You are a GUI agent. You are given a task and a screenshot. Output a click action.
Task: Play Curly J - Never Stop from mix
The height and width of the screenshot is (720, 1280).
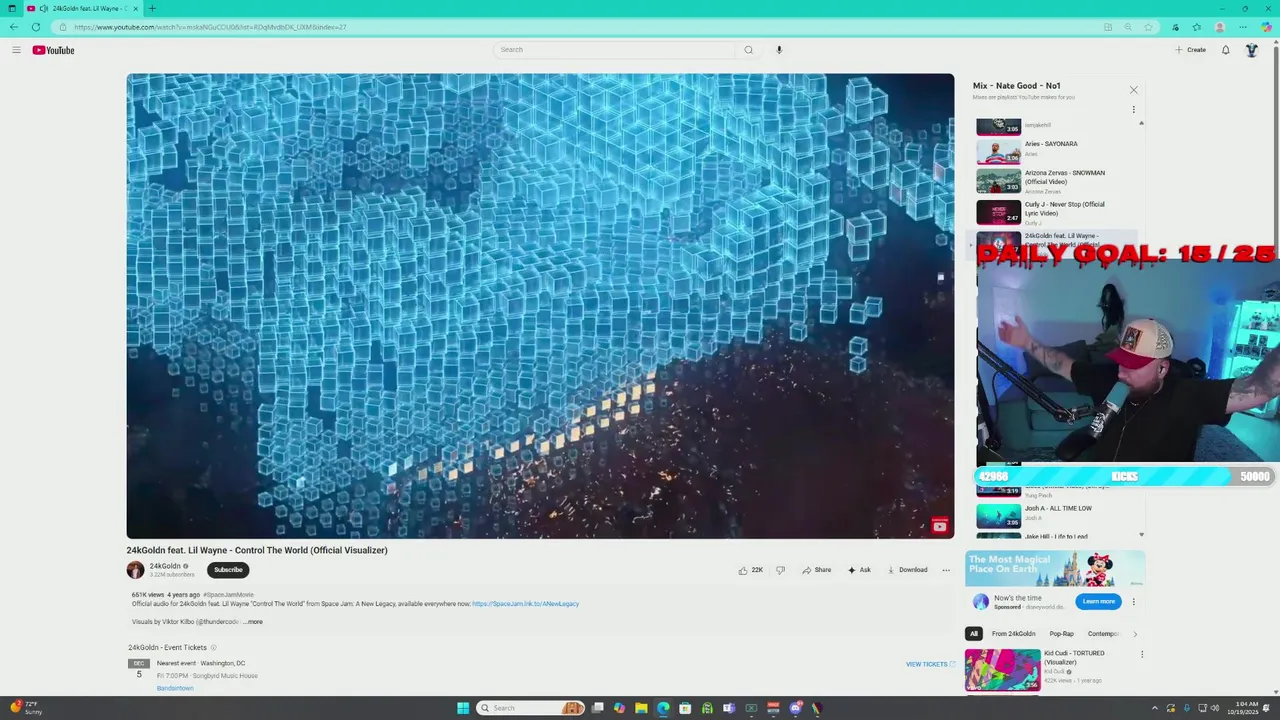[1055, 212]
